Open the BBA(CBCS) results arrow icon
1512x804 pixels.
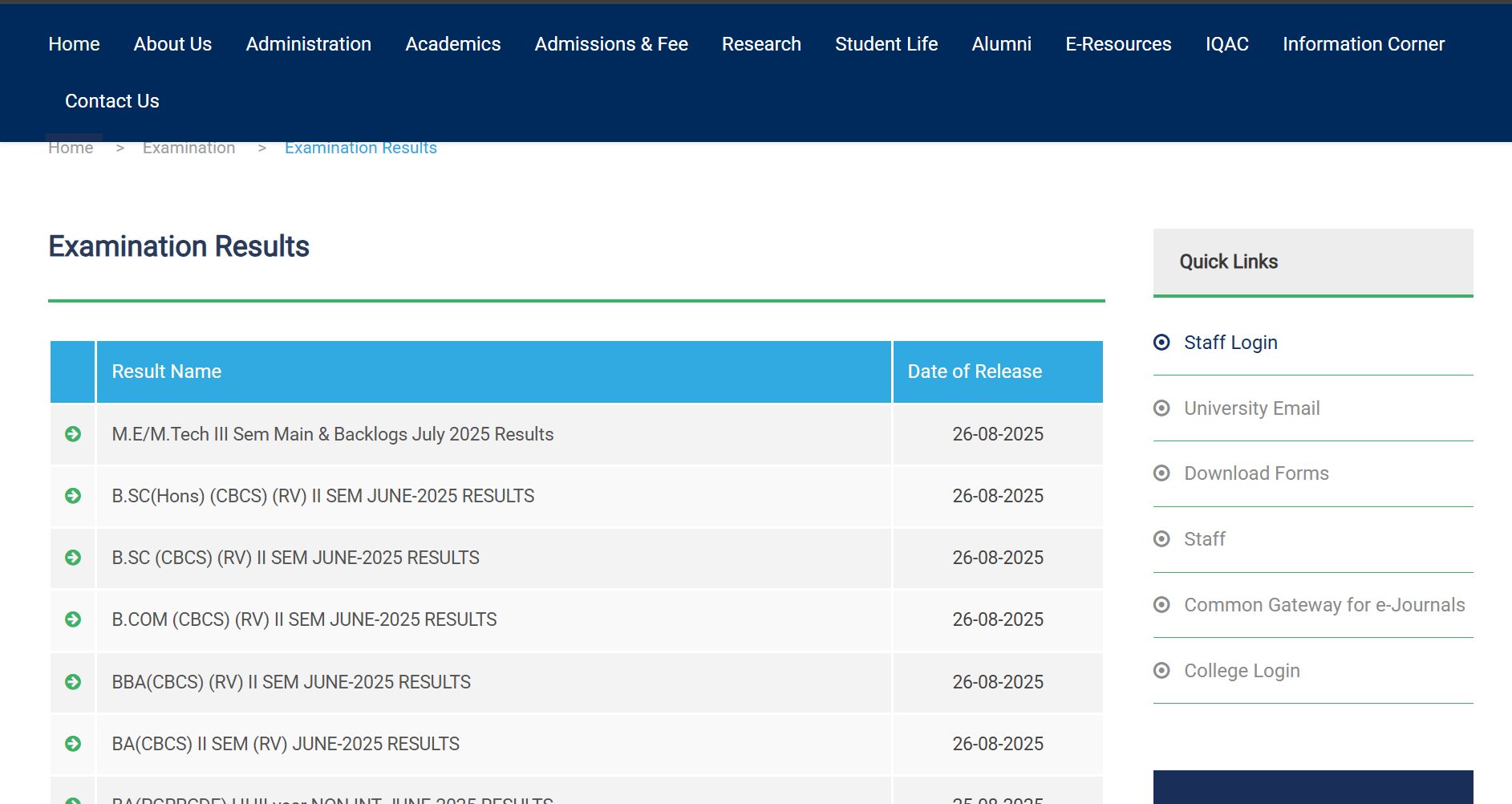tap(73, 682)
